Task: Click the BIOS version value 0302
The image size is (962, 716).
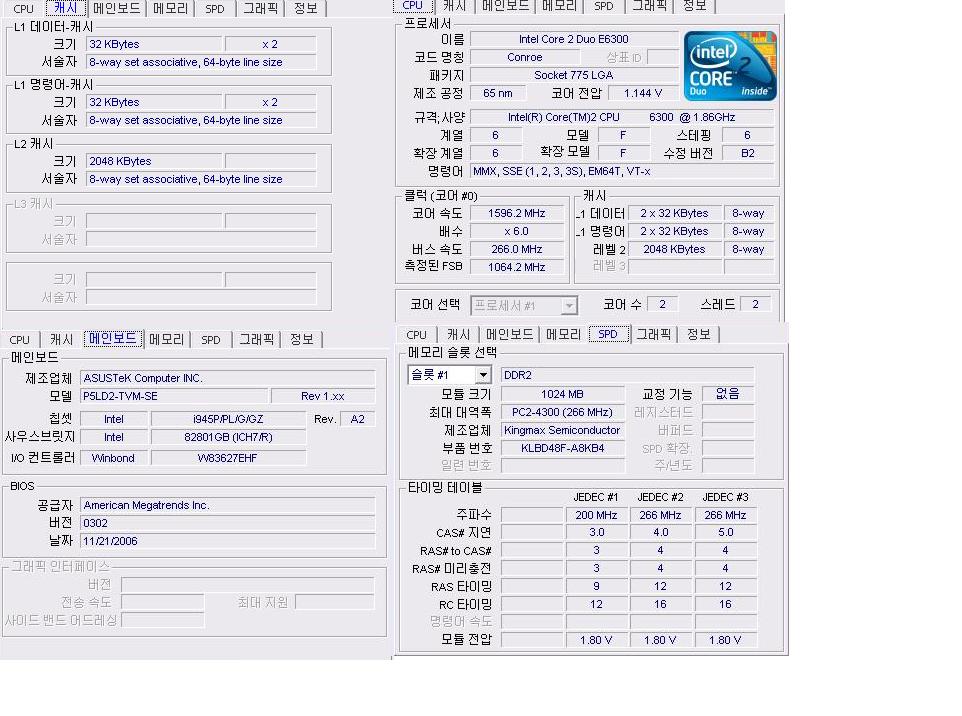Action: point(228,523)
